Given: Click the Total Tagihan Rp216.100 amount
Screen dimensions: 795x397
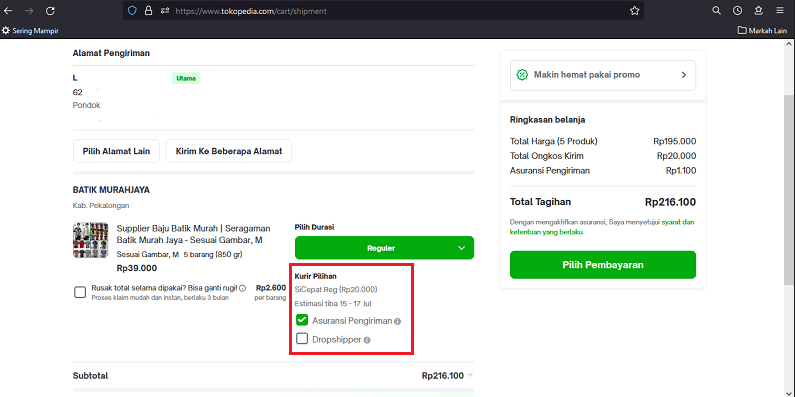Looking at the screenshot, I should click(x=670, y=202).
